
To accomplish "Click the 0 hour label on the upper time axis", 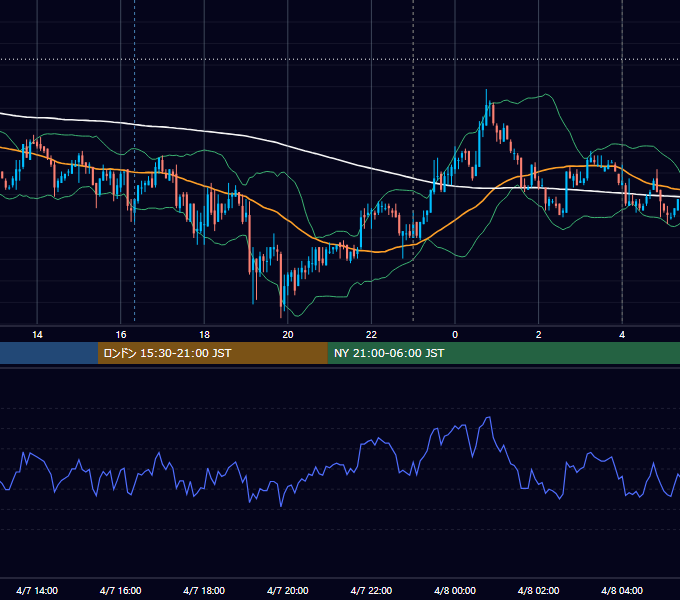I will [x=455, y=335].
